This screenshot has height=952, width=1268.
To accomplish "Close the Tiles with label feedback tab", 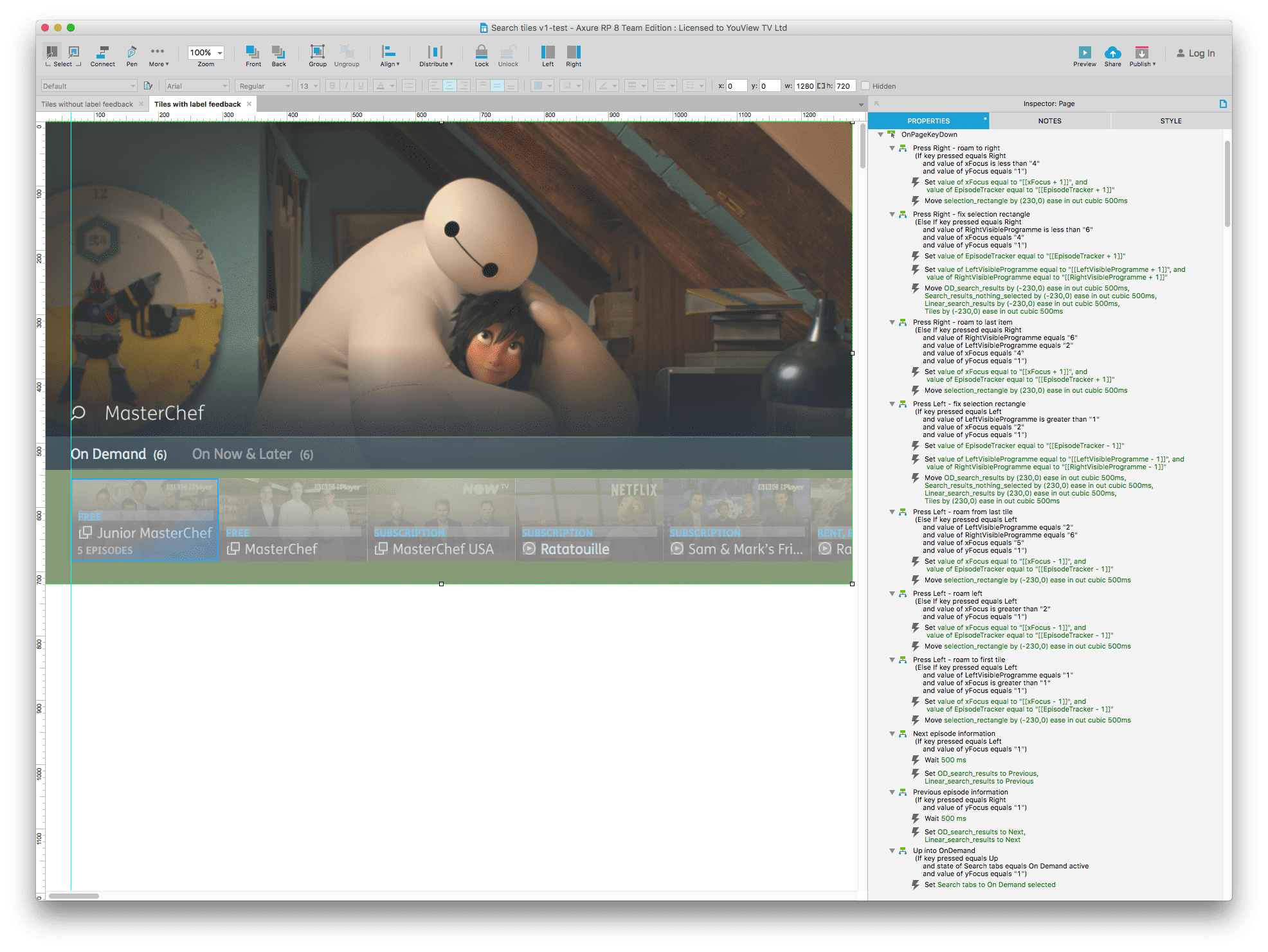I will click(x=249, y=104).
